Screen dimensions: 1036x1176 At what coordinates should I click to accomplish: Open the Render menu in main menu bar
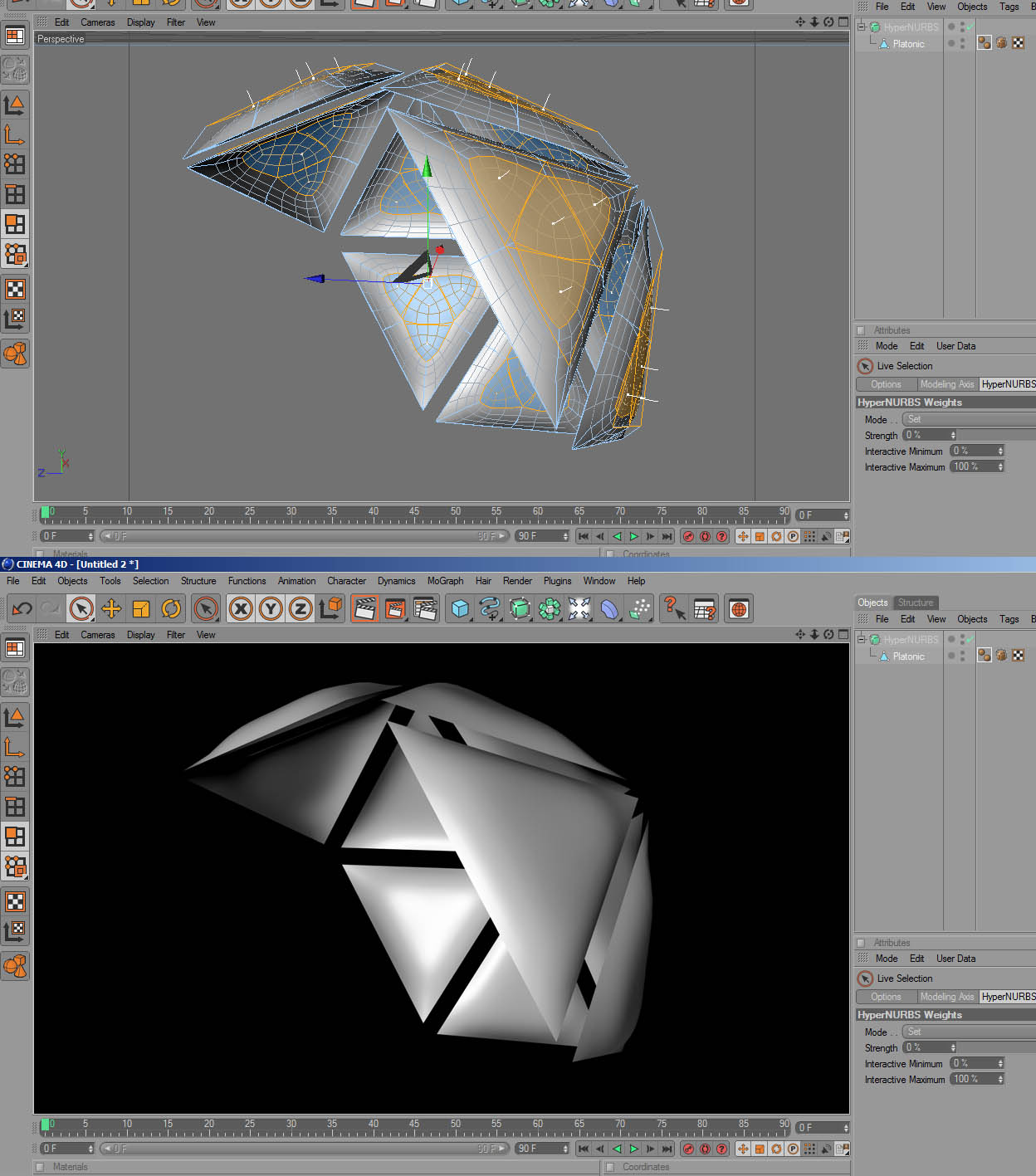(517, 581)
